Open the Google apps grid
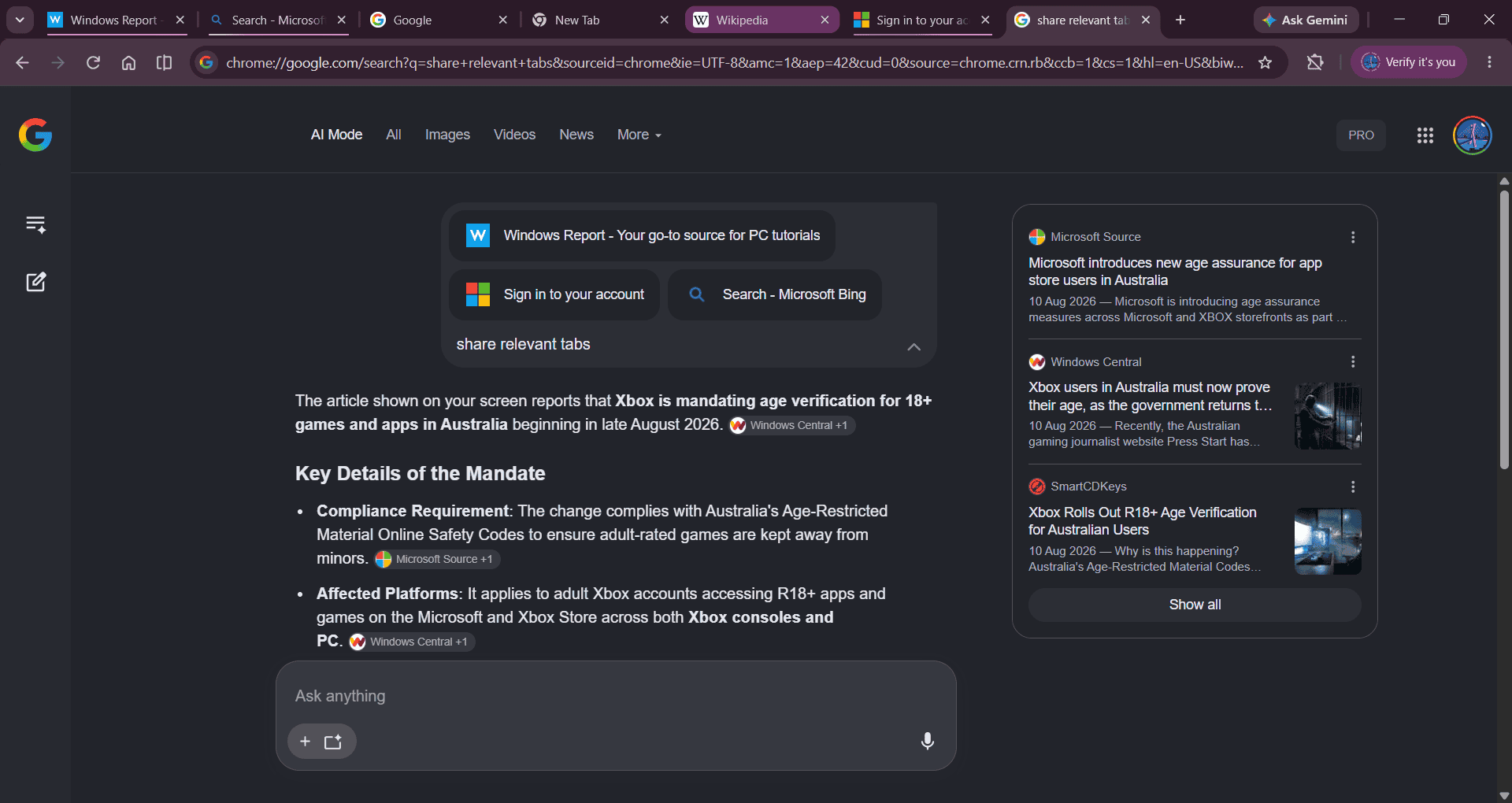 [x=1425, y=135]
